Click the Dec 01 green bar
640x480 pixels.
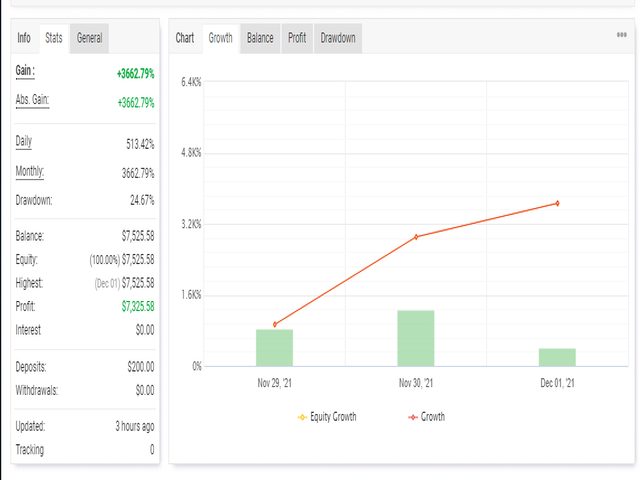[x=557, y=357]
